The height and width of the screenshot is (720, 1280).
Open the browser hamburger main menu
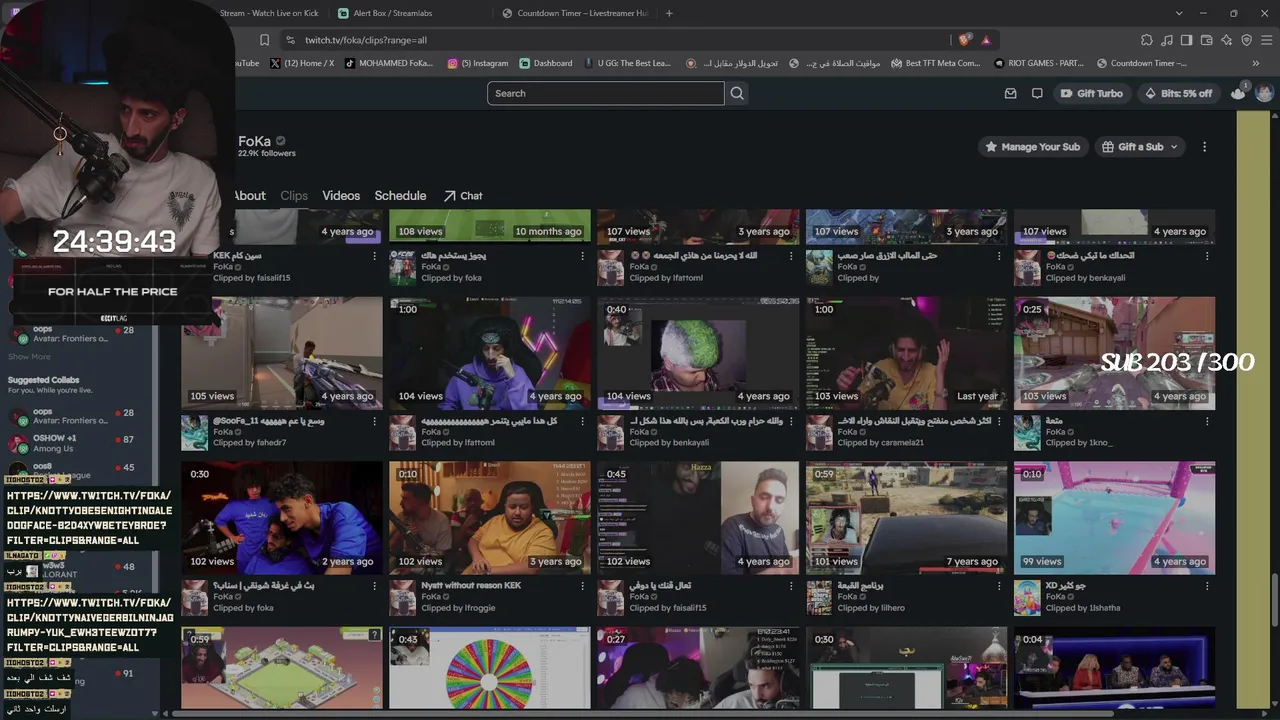pyautogui.click(x=1267, y=40)
